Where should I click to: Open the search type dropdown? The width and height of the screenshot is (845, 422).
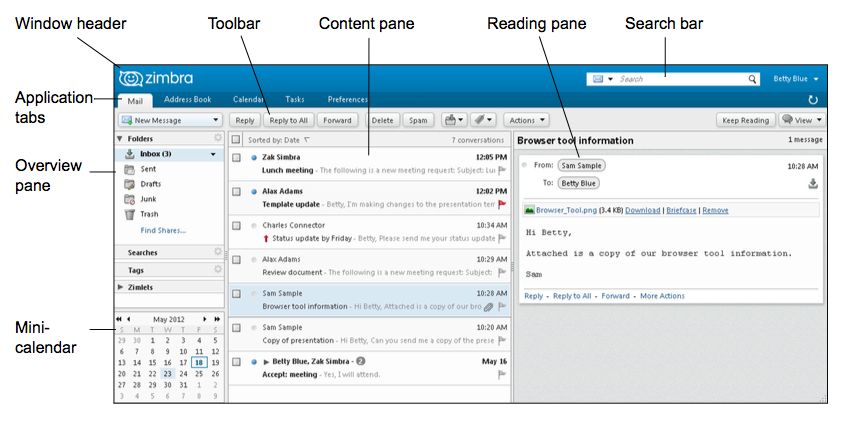click(611, 79)
